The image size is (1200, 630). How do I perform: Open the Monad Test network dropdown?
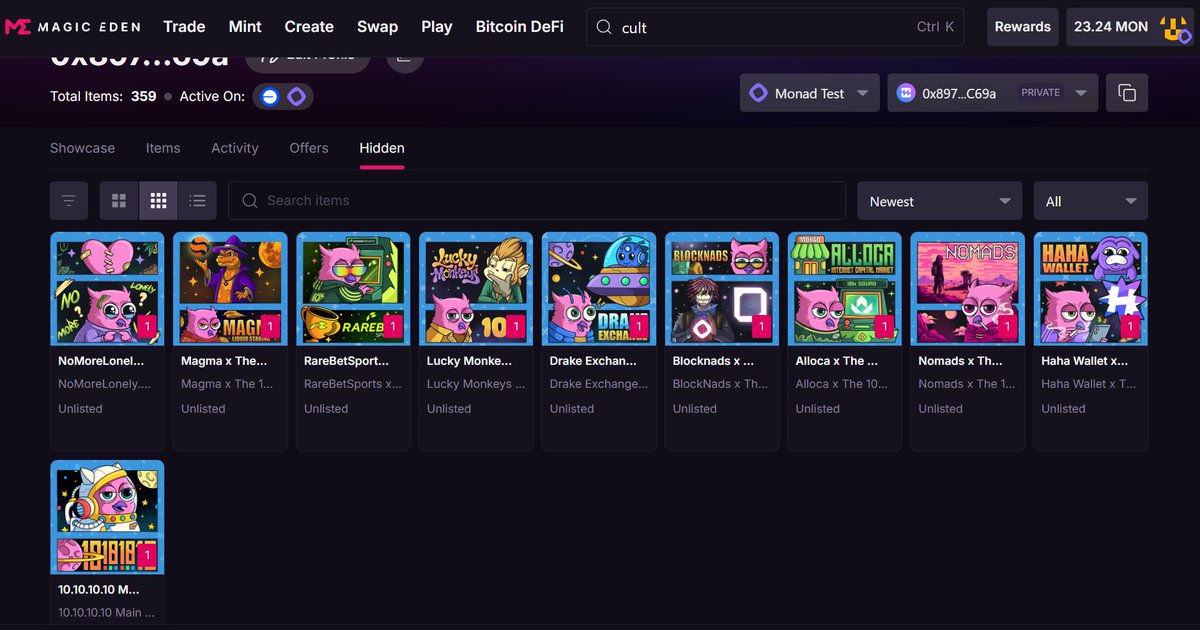(x=809, y=93)
